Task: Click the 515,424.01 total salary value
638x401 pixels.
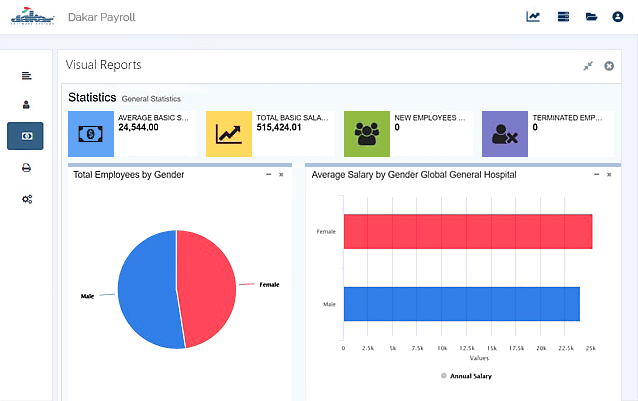Action: point(279,127)
